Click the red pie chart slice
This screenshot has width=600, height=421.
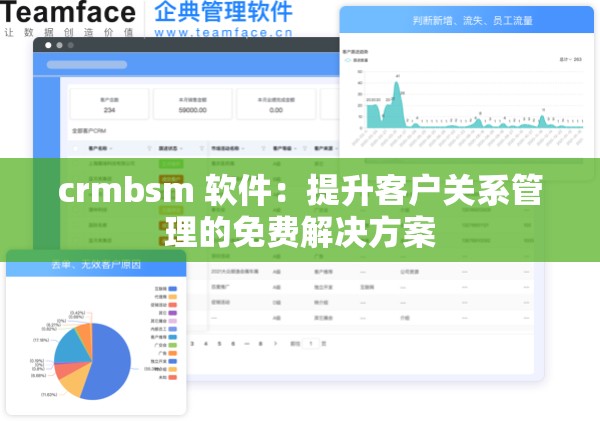point(68,370)
